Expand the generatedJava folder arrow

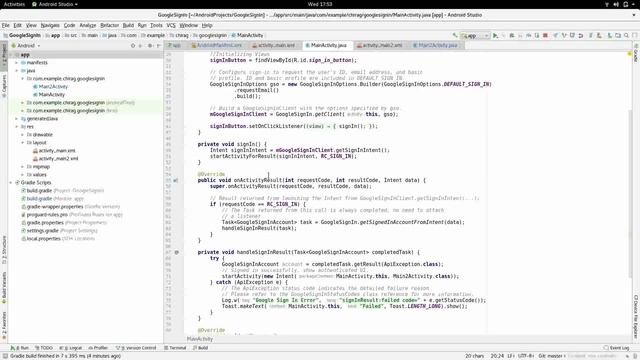coord(17,119)
